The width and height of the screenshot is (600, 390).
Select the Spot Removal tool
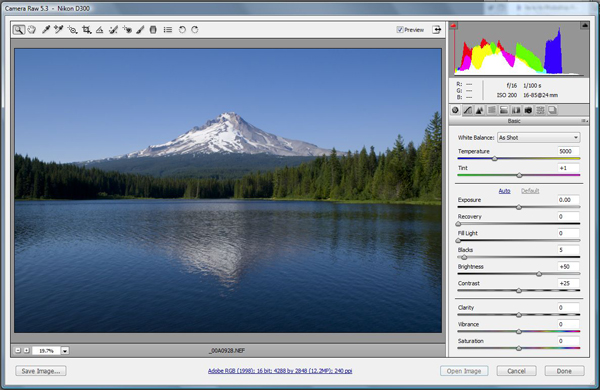tap(113, 29)
